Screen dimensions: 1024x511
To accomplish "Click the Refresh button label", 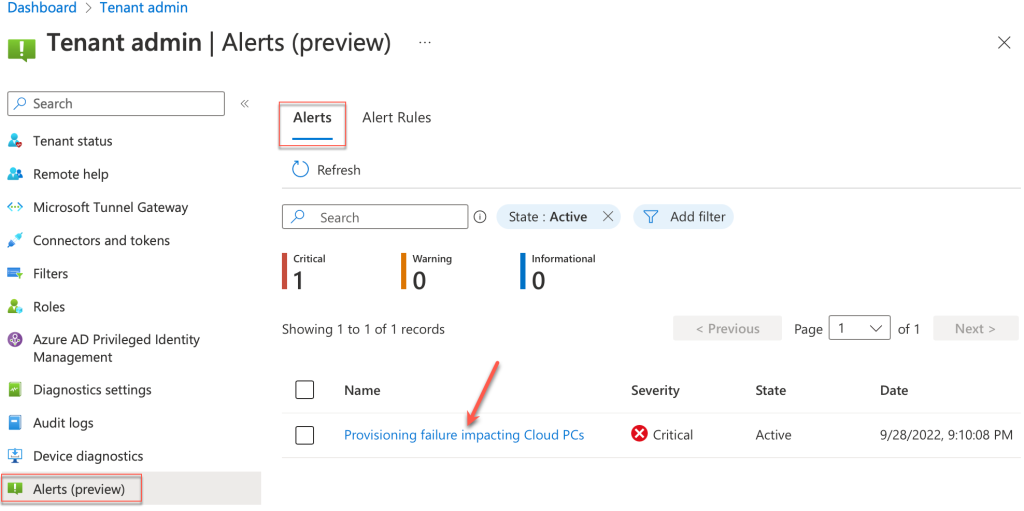I will coord(338,170).
